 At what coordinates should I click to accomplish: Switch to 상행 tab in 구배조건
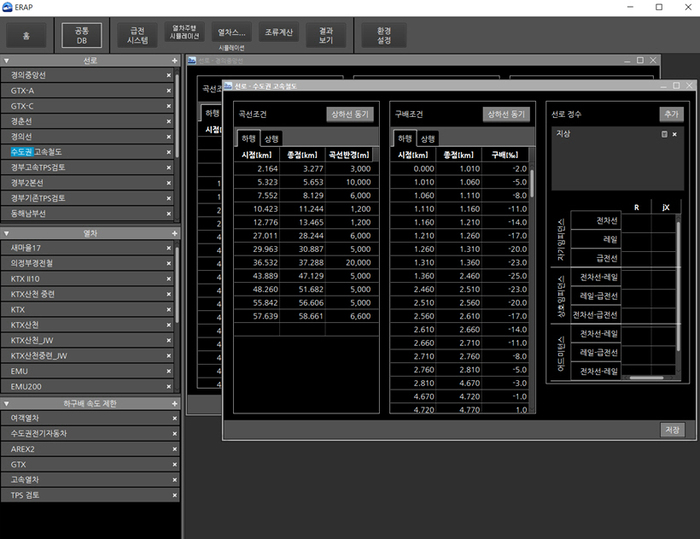coord(428,138)
